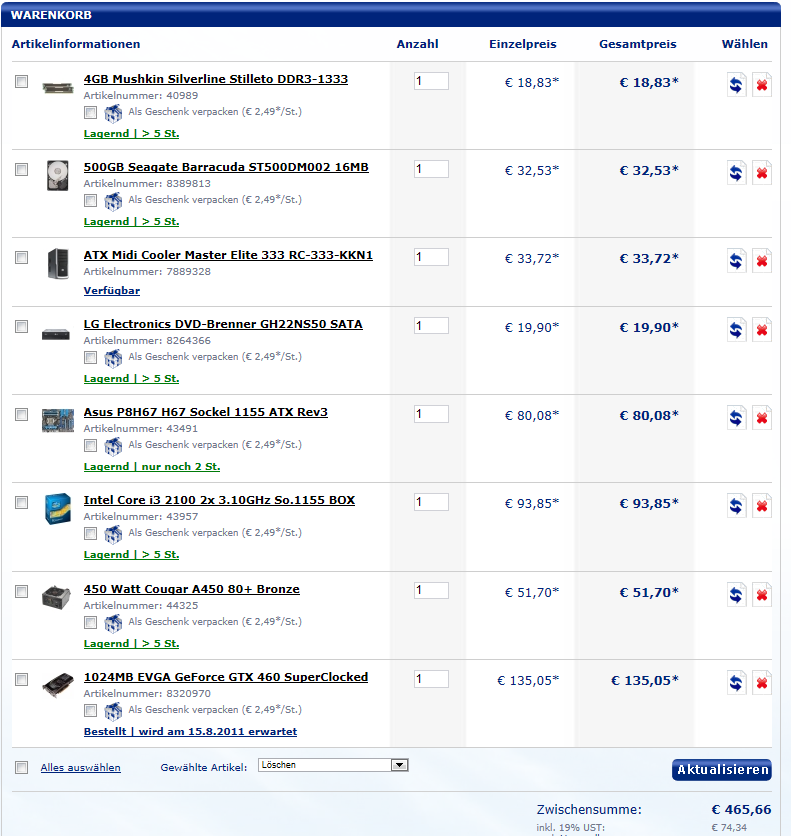
Task: Select the Mushkin Silverline RAM row checkbox
Action: click(x=21, y=82)
